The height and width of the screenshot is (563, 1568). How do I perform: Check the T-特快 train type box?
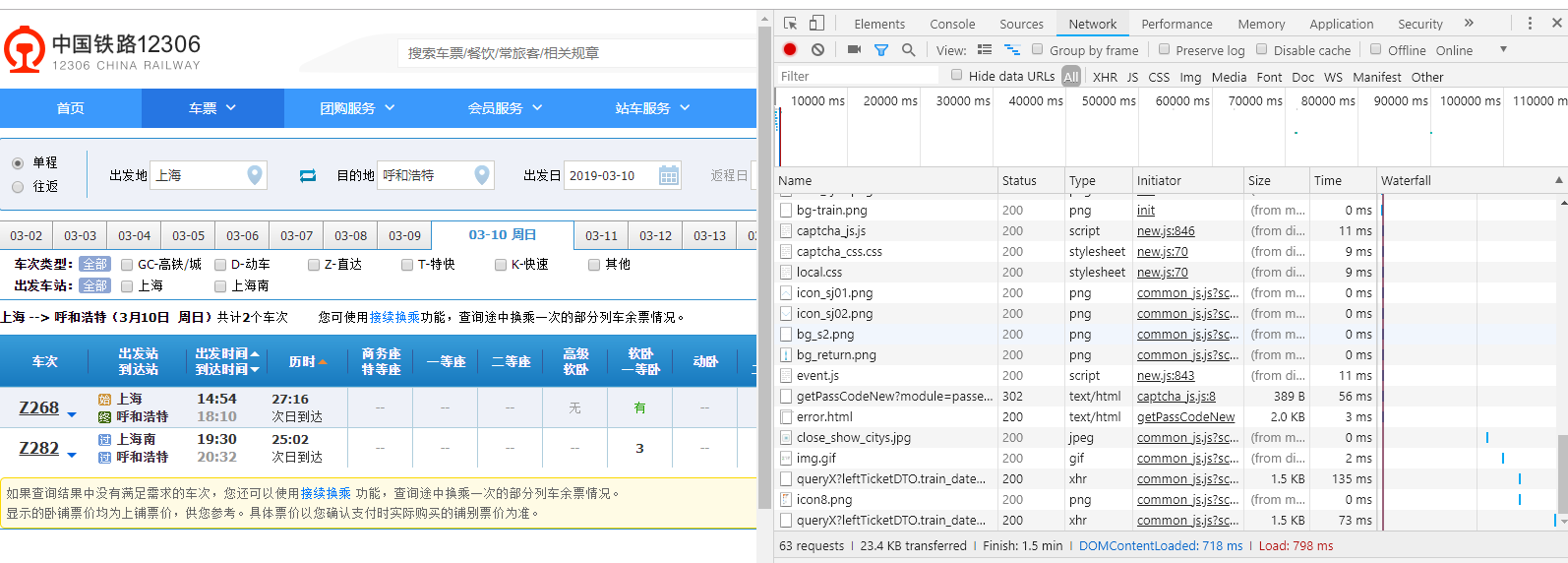407,265
